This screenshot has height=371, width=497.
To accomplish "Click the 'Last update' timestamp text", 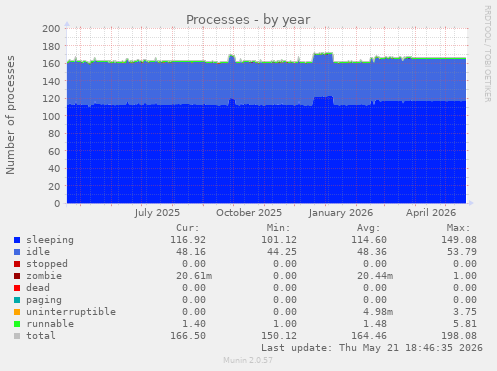I will click(372, 348).
